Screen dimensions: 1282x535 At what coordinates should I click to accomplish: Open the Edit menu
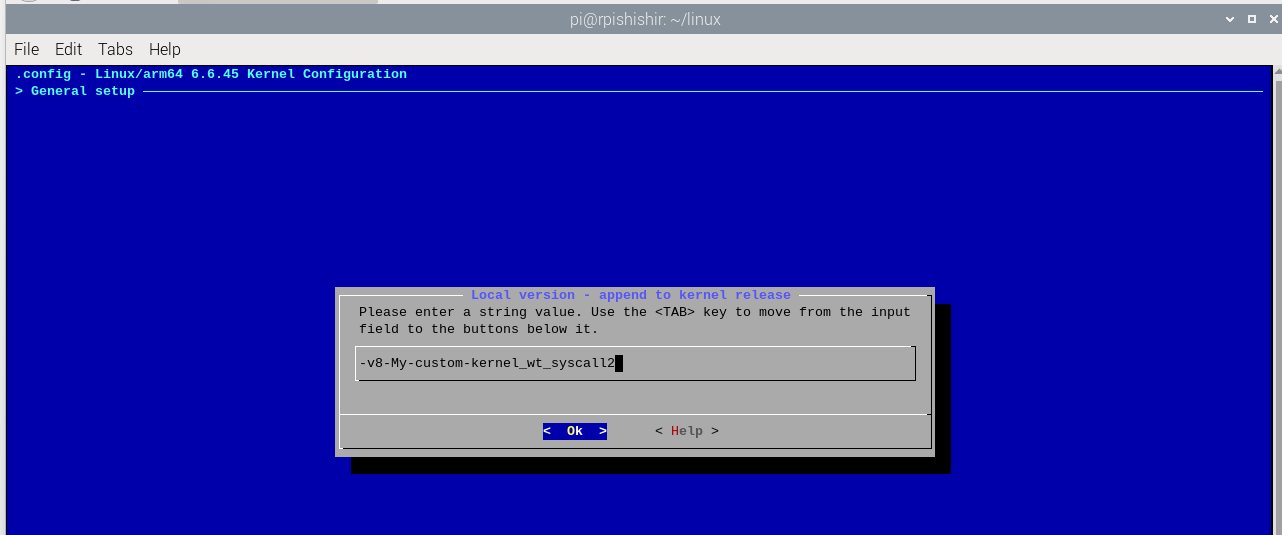click(x=68, y=49)
